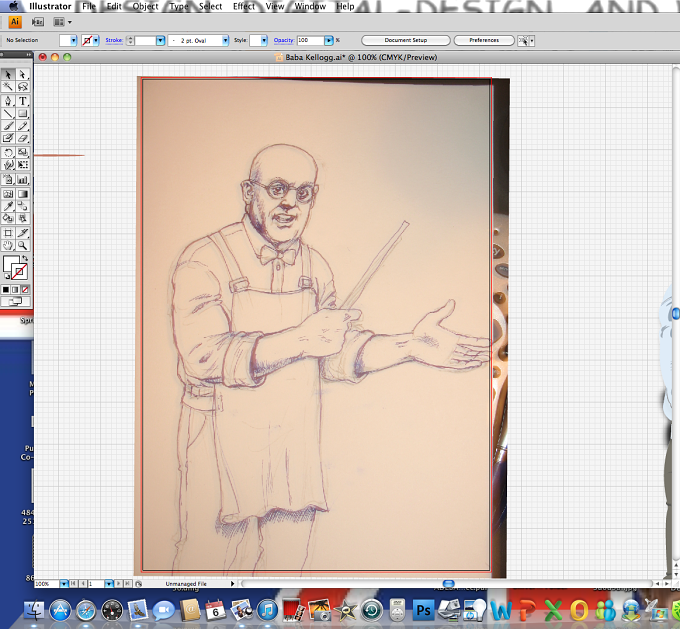Reset to default fill and stroke
Viewport: 680px width, 629px height.
click(7, 276)
